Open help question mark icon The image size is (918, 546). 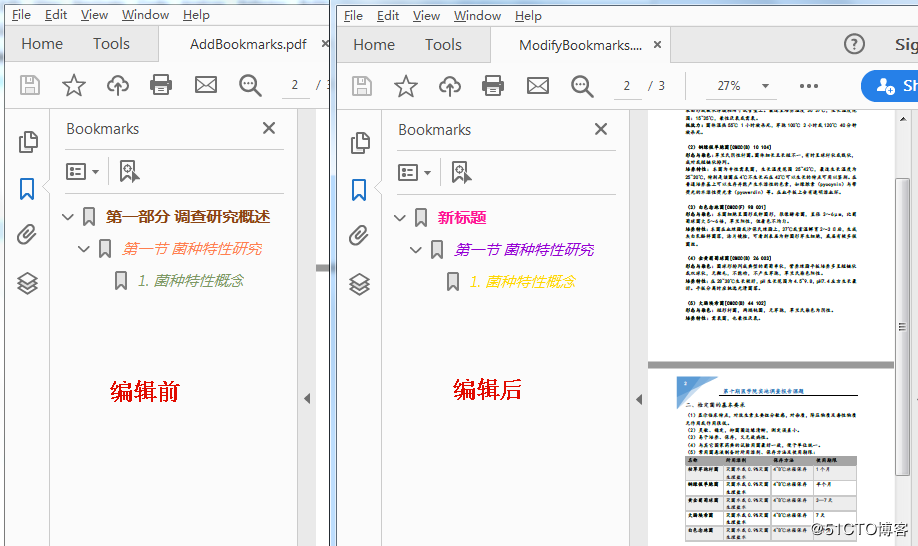point(854,44)
